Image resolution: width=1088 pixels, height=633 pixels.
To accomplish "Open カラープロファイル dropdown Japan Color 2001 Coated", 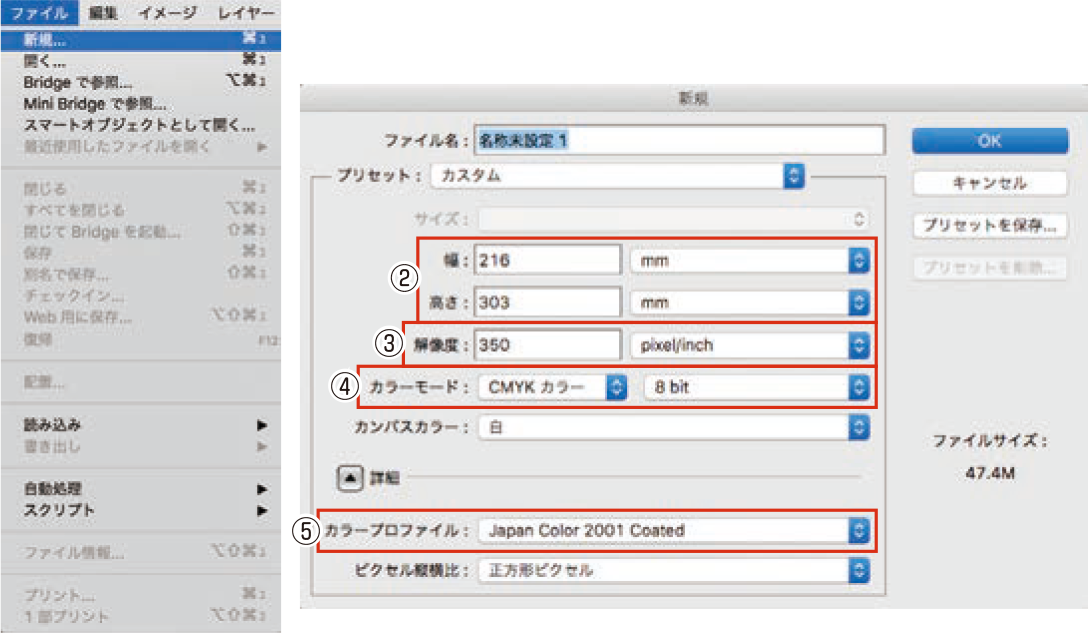I will click(x=673, y=531).
